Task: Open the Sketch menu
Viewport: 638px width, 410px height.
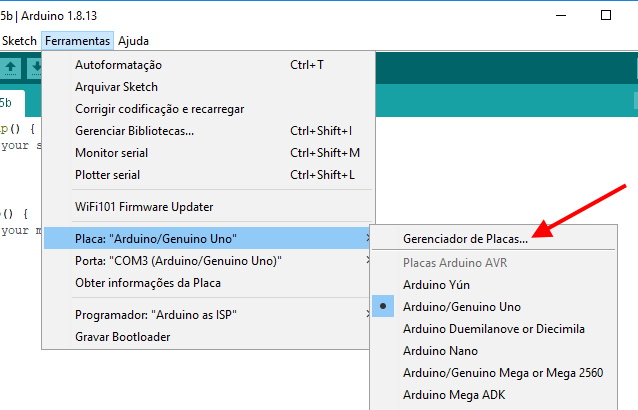Action: click(x=19, y=41)
